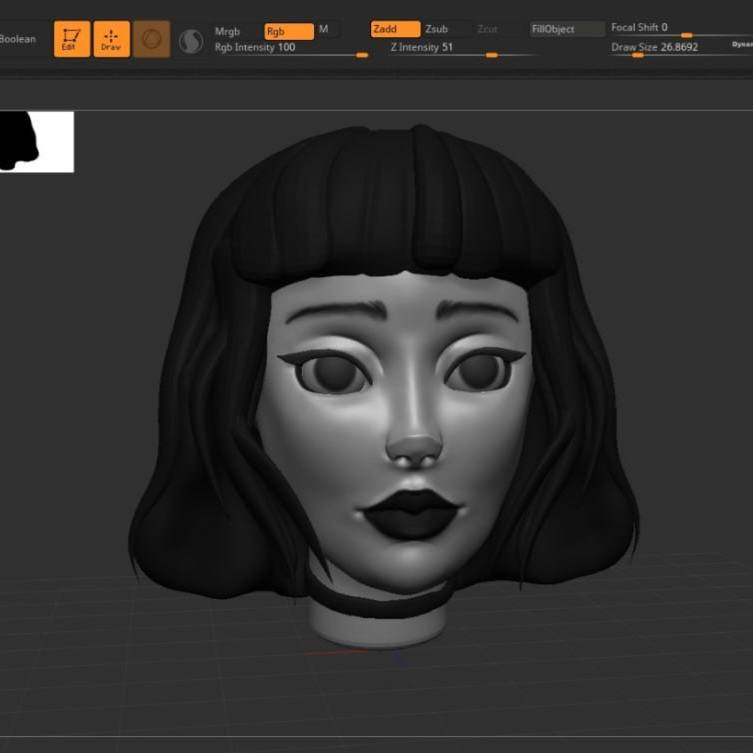Toggle the Rgb paint mode
The height and width of the screenshot is (753, 753).
tap(289, 31)
